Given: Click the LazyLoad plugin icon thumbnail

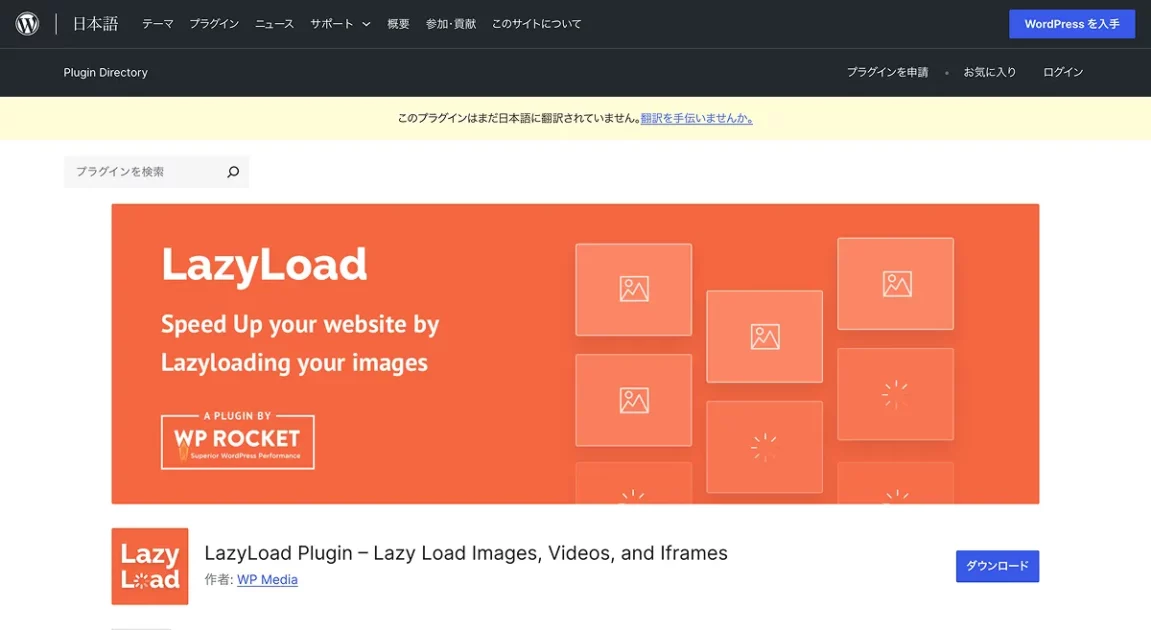Looking at the screenshot, I should [150, 566].
